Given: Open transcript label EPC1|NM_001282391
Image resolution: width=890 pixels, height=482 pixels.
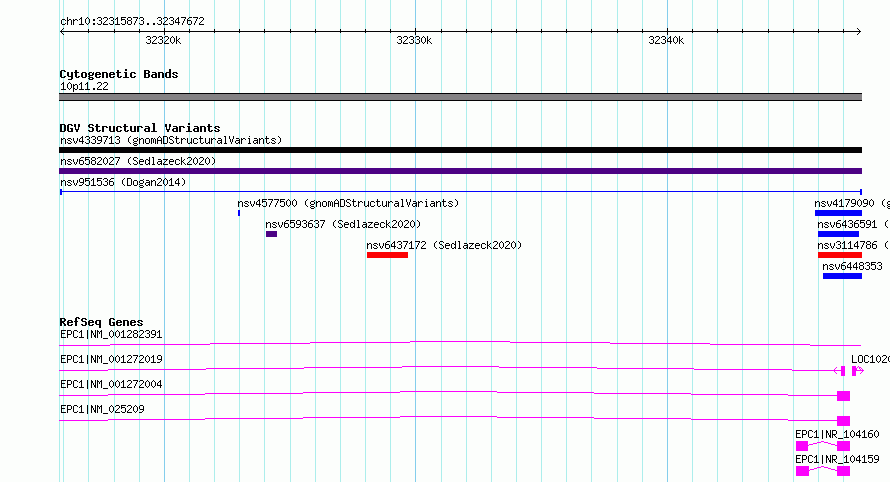Looking at the screenshot, I should tap(111, 334).
